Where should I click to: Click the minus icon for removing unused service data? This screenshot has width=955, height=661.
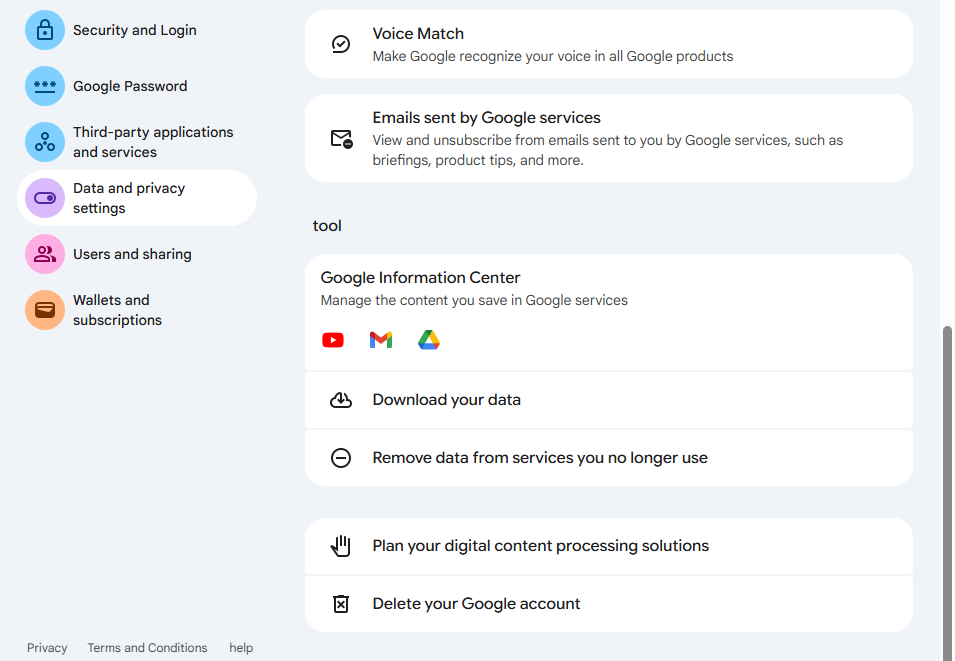[x=341, y=457]
